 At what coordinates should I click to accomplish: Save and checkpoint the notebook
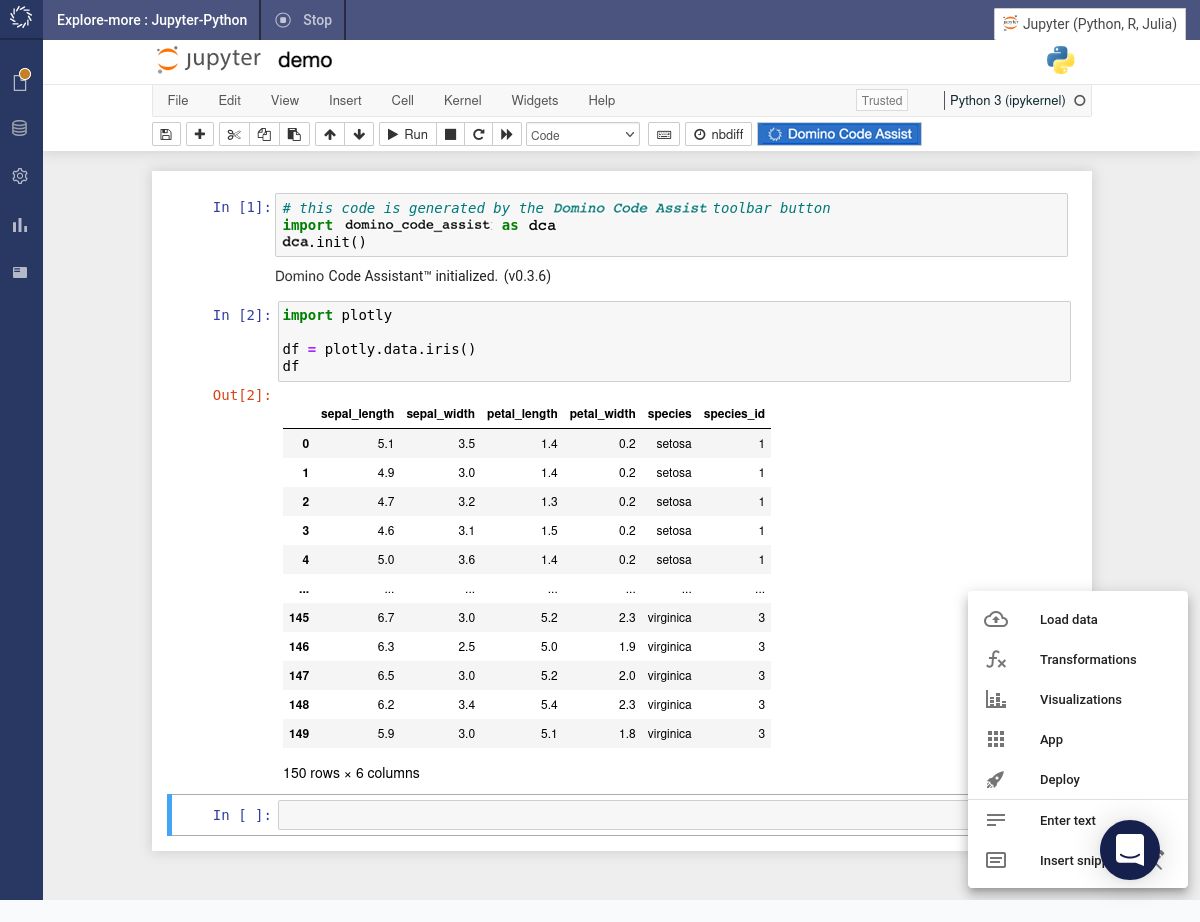click(x=166, y=134)
